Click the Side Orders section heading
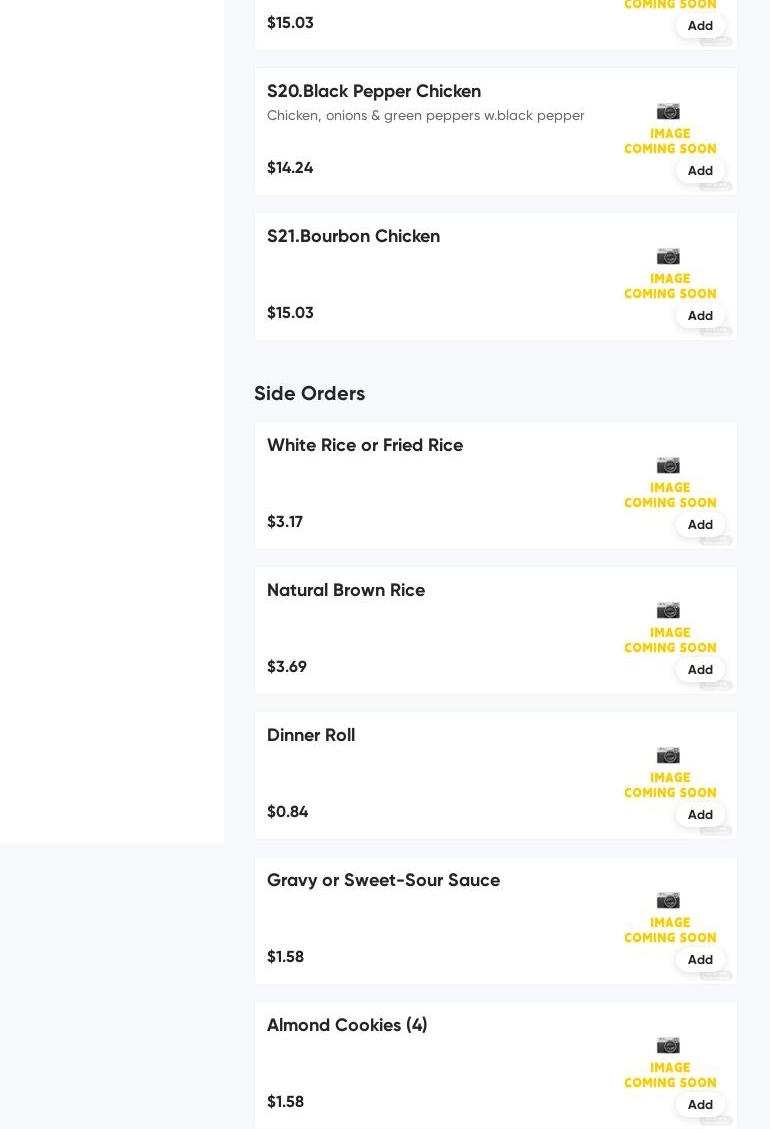The height and width of the screenshot is (1129, 770). pyautogui.click(x=309, y=393)
